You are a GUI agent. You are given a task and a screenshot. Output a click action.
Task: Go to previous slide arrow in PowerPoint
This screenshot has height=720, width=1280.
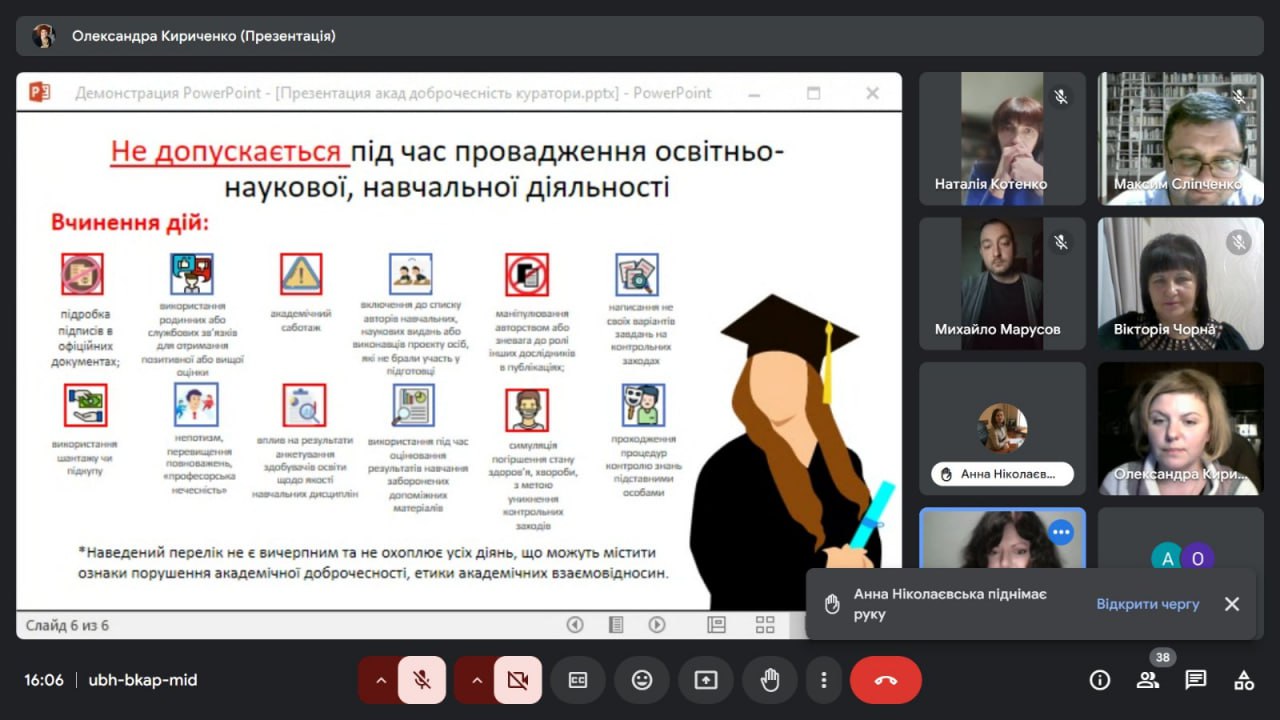click(575, 625)
